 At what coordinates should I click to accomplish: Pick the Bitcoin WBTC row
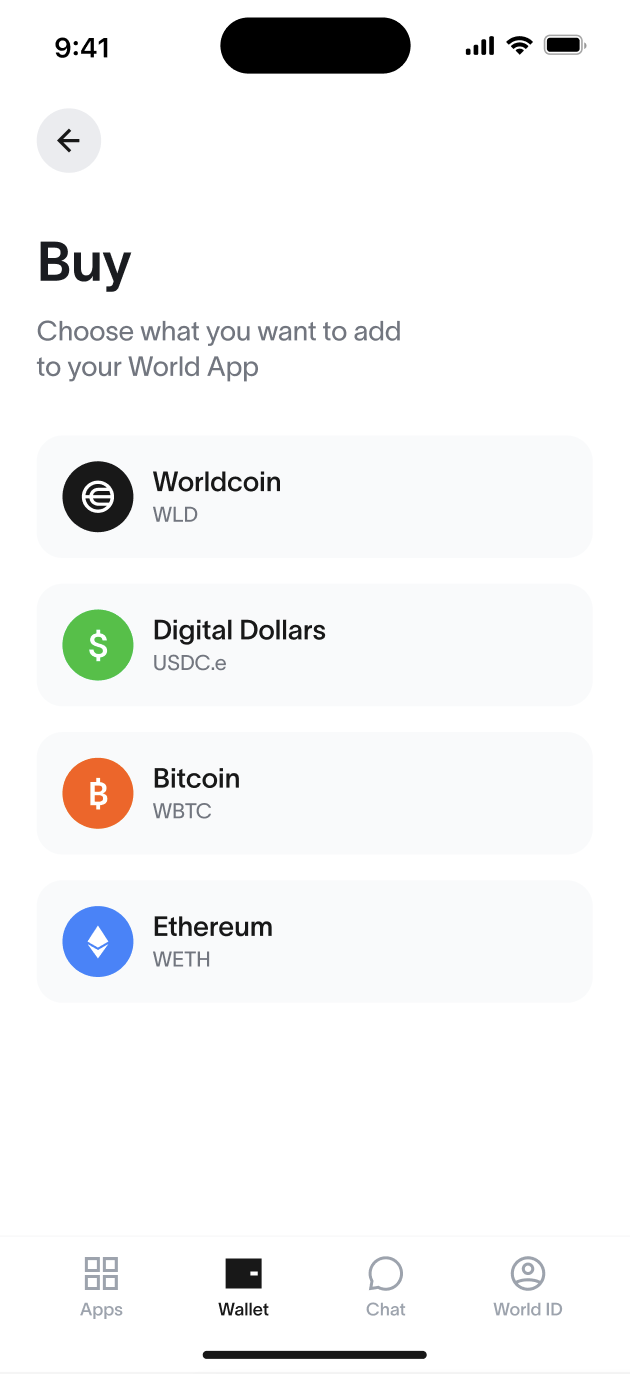coord(315,793)
